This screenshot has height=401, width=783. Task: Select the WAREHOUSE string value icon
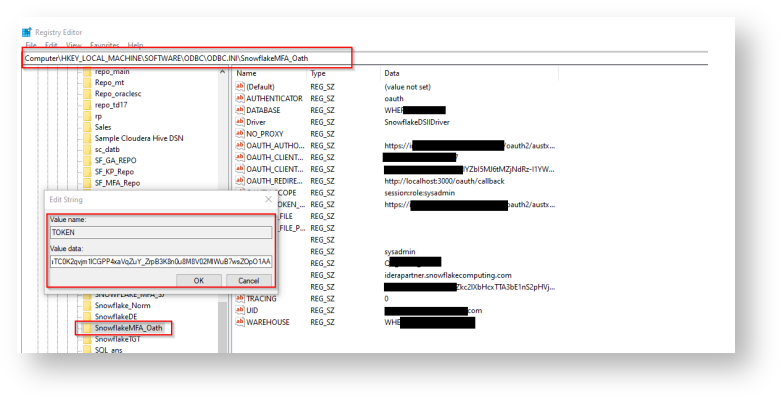[240, 322]
